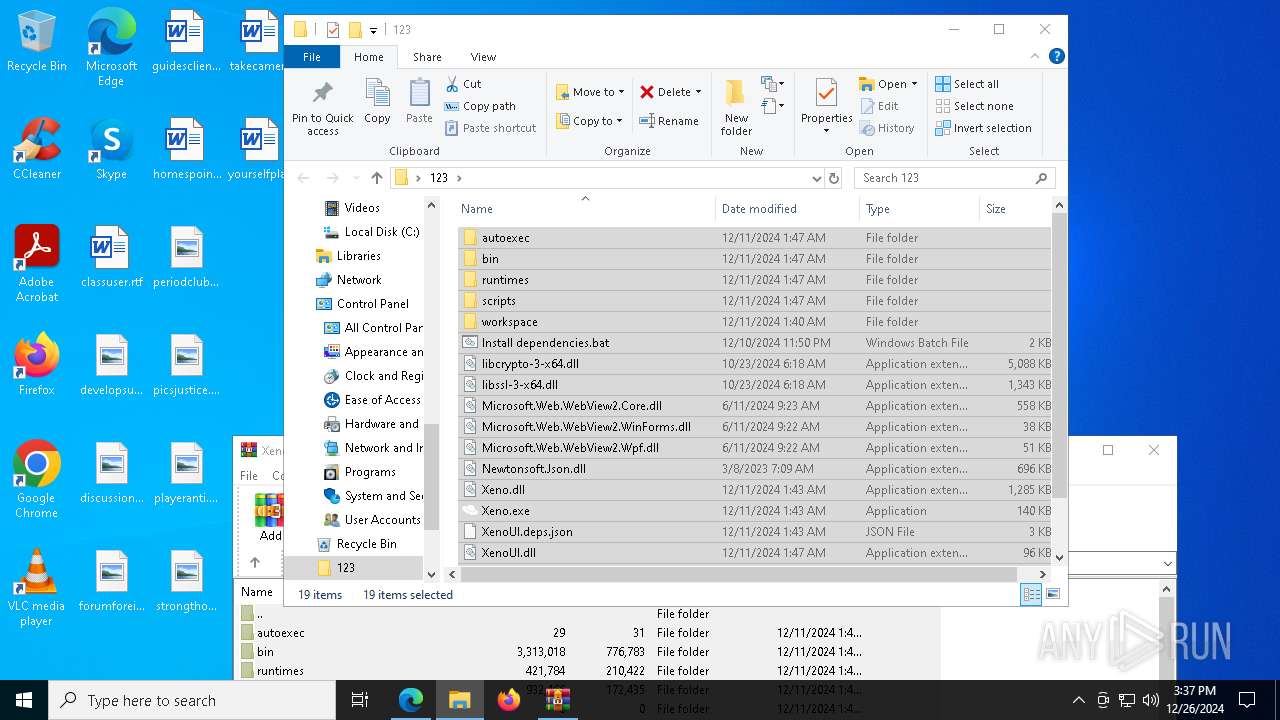
Task: Open Recycle Bin desktop icon
Action: [x=37, y=42]
